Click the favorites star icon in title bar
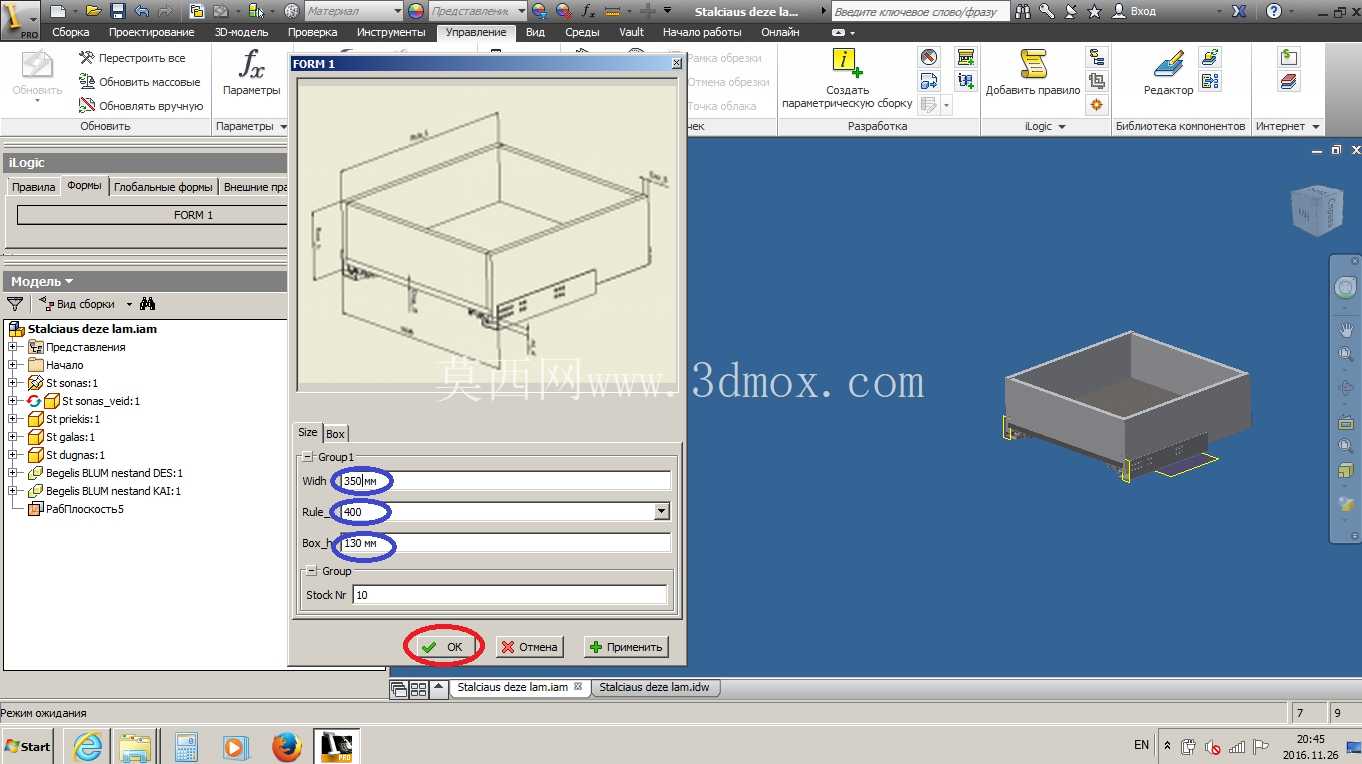The width and height of the screenshot is (1362, 764). (1094, 11)
